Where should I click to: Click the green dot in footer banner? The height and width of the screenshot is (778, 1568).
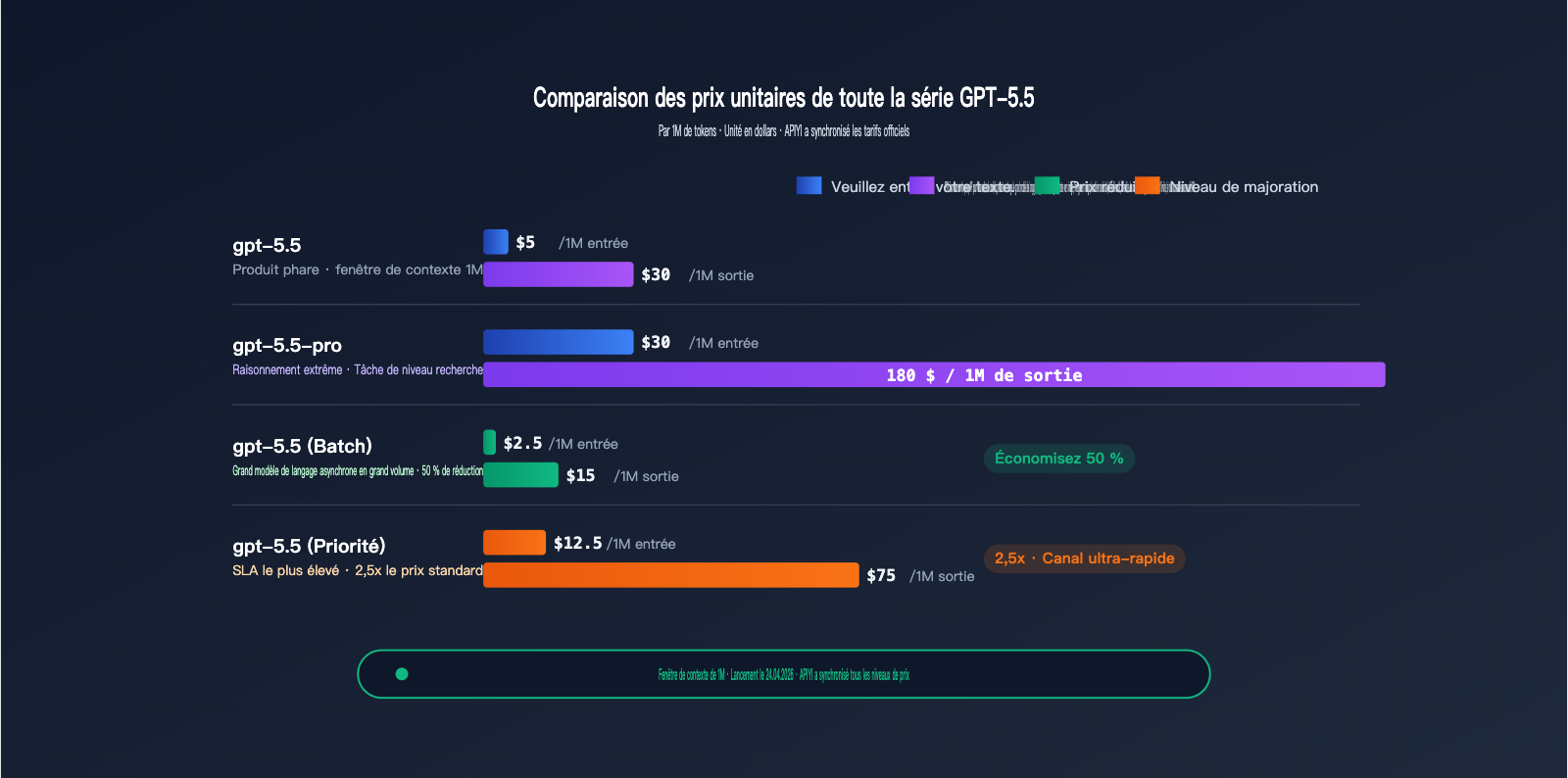pos(402,674)
